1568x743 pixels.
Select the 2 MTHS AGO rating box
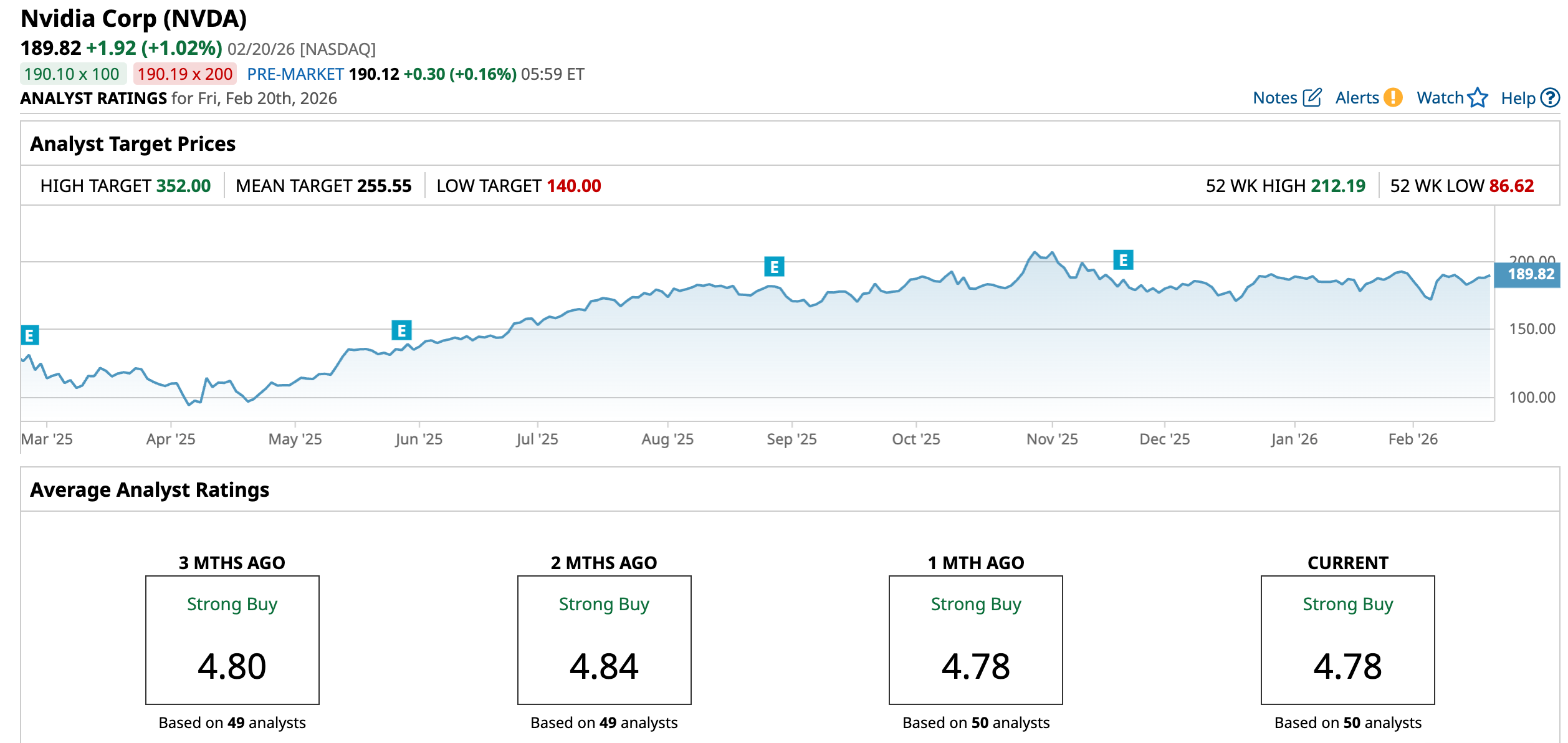coord(604,640)
